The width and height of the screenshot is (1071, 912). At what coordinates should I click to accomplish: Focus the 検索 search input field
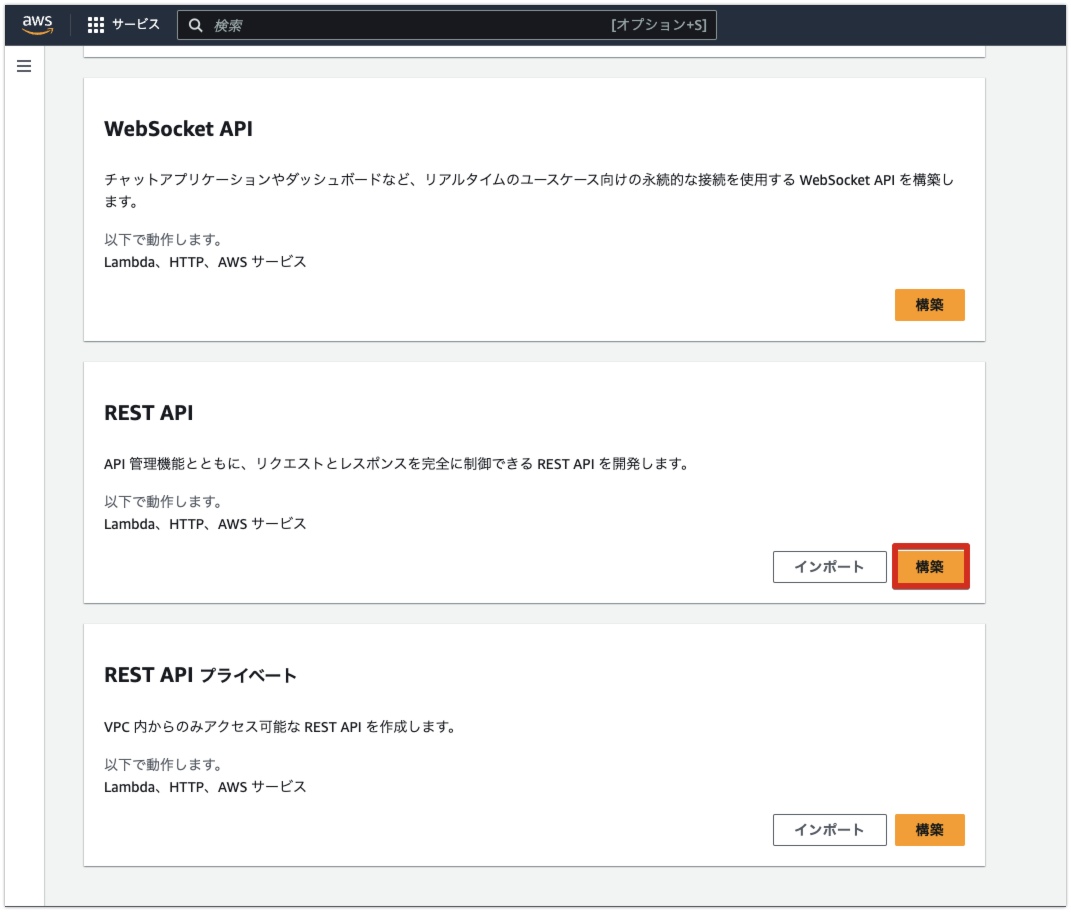point(400,26)
